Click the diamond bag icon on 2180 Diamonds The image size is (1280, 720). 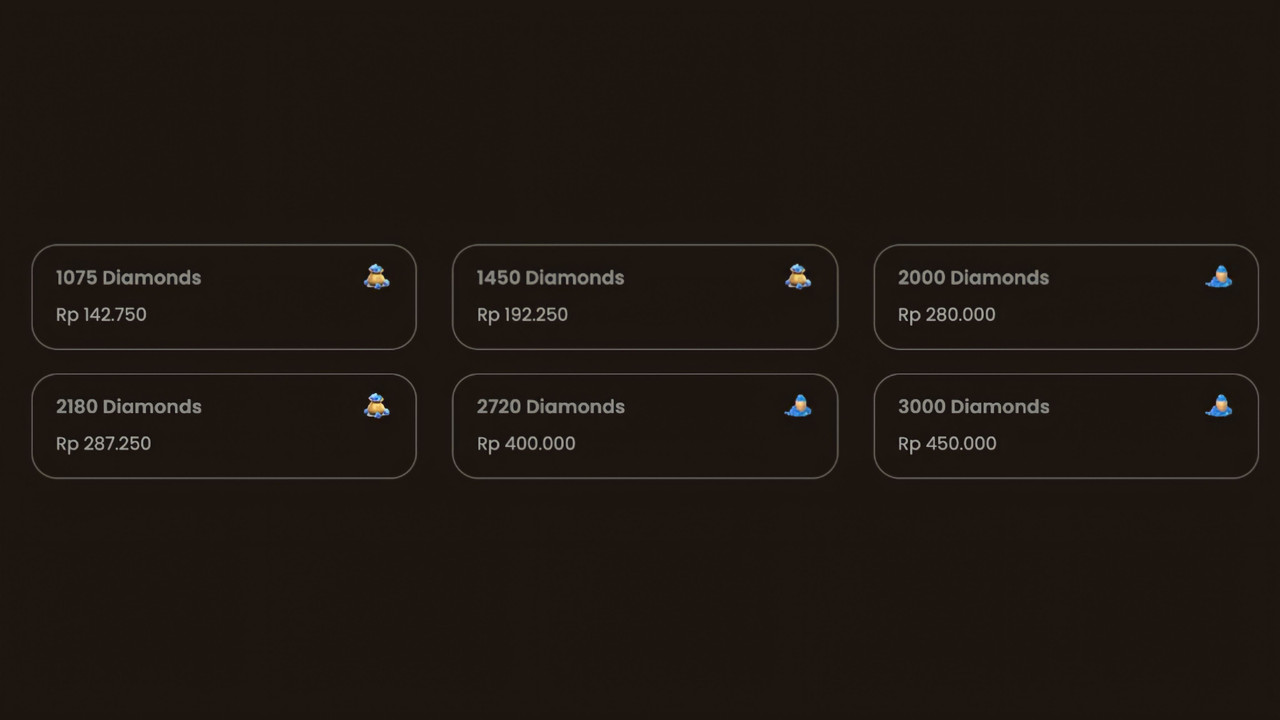tap(377, 406)
